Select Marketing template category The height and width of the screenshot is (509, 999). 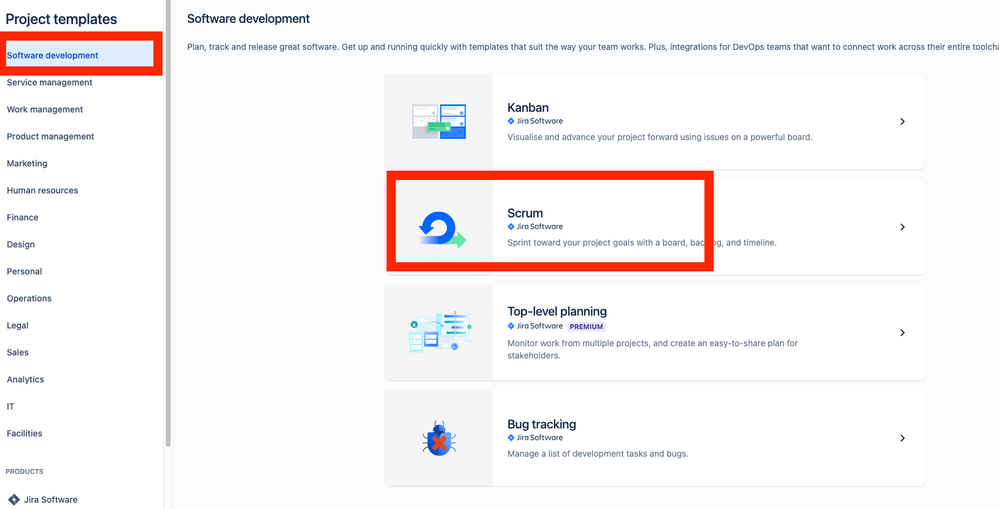27,163
